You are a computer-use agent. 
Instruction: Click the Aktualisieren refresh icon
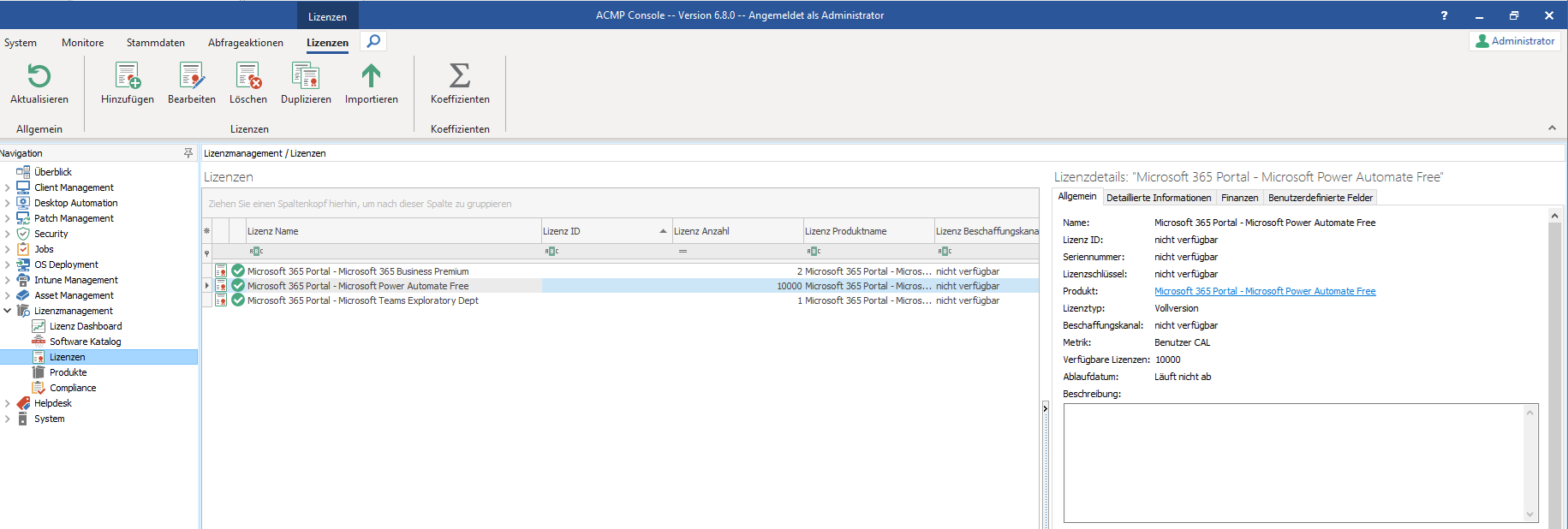tap(39, 77)
